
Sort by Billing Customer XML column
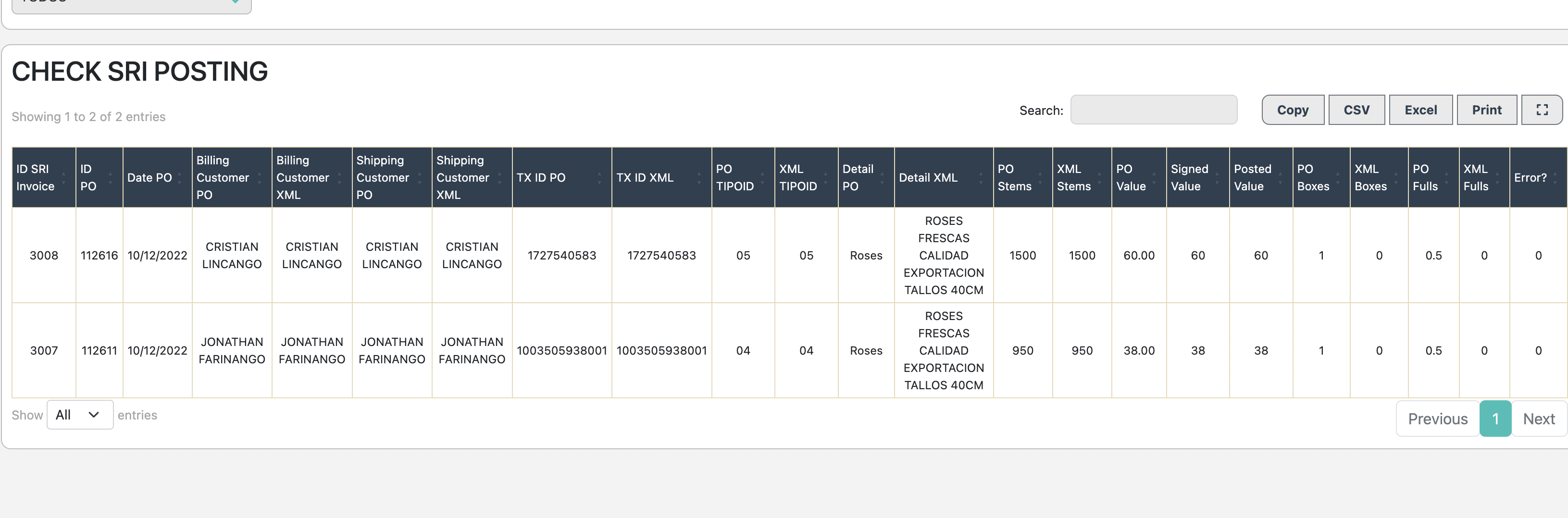point(311,177)
